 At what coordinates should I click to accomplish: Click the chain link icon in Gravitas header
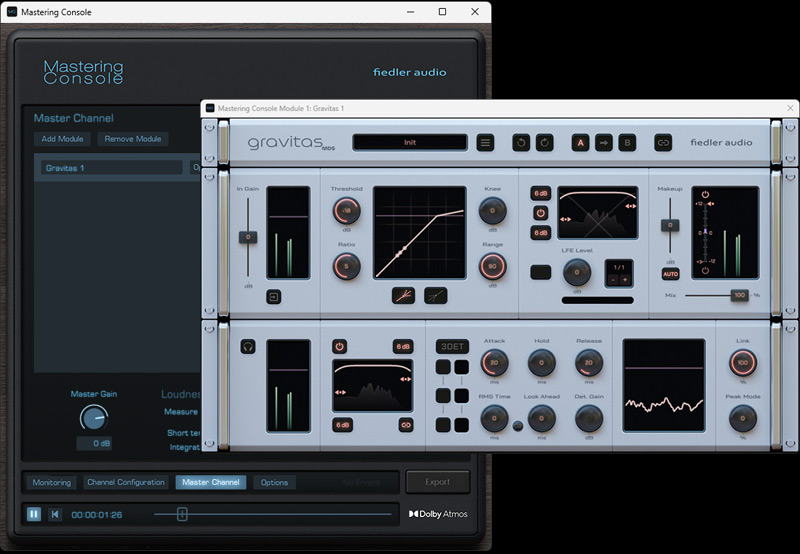coord(662,143)
